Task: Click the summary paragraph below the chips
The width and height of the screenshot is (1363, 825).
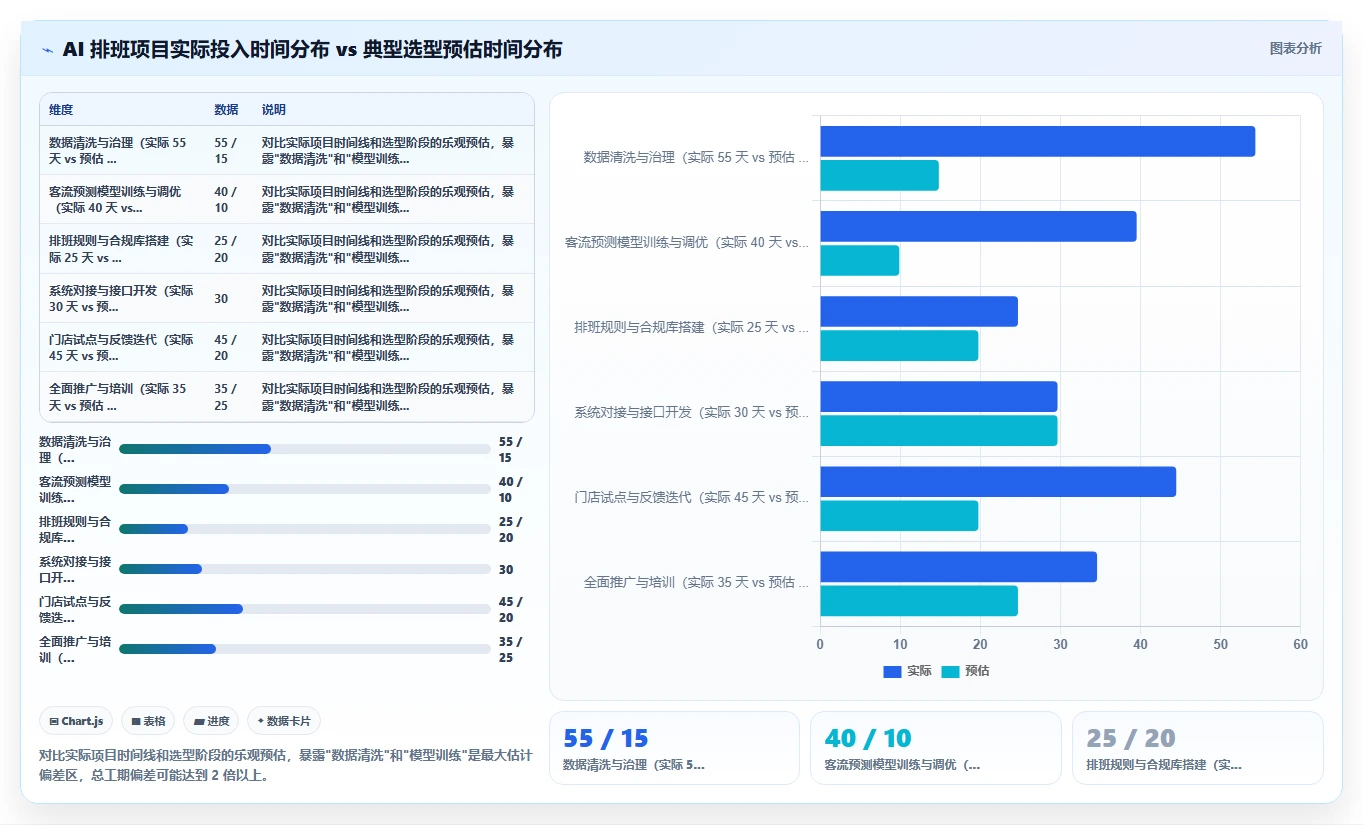Action: 285,765
